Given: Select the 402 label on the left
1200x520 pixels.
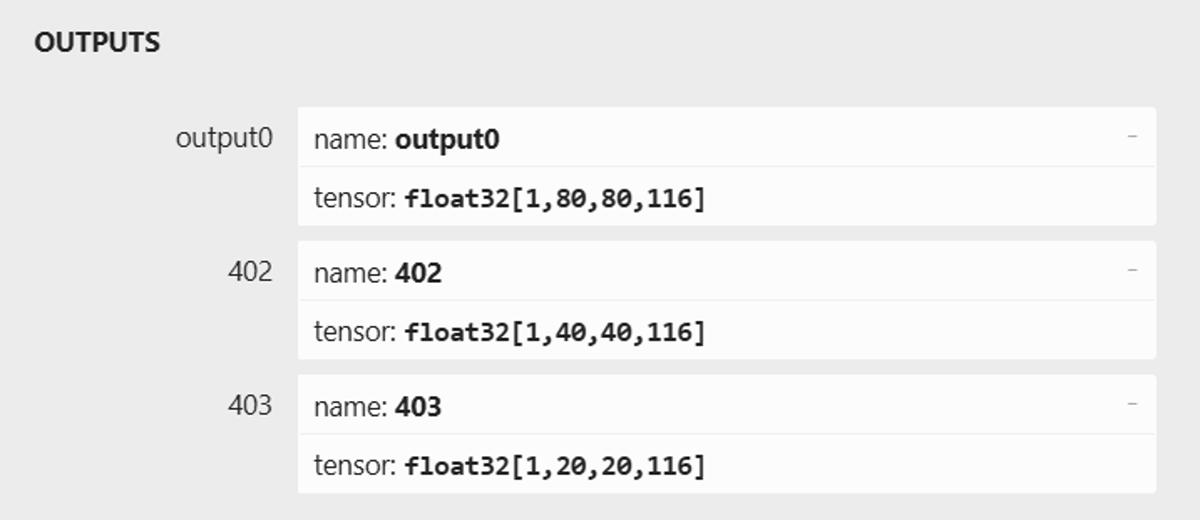Looking at the screenshot, I should click(x=250, y=272).
